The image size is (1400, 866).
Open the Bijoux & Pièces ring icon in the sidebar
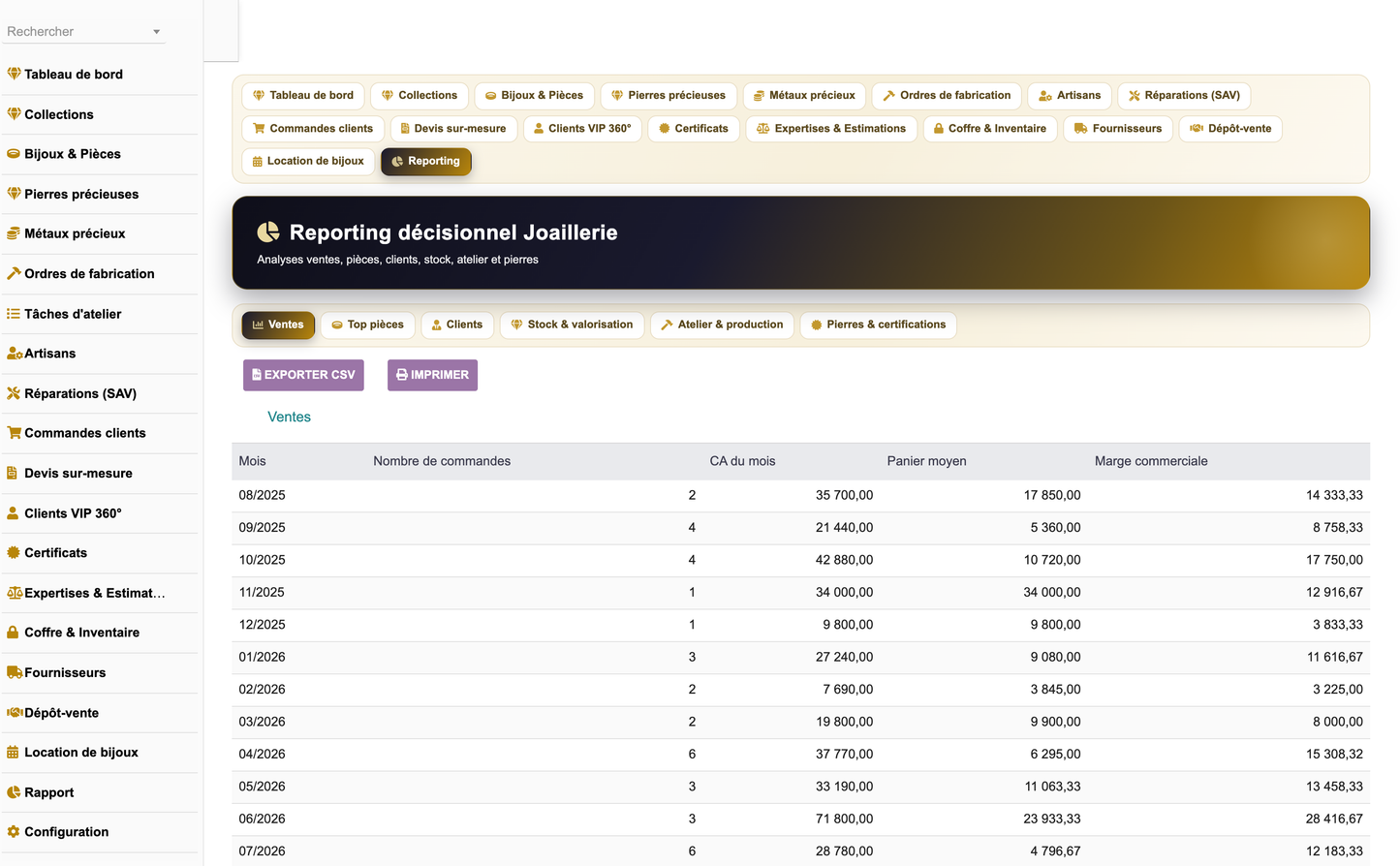tap(14, 154)
